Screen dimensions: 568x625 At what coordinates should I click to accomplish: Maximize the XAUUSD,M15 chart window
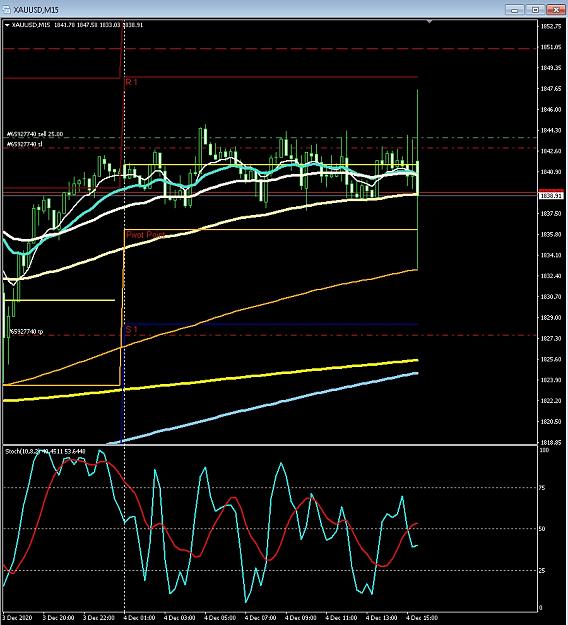pyautogui.click(x=535, y=10)
